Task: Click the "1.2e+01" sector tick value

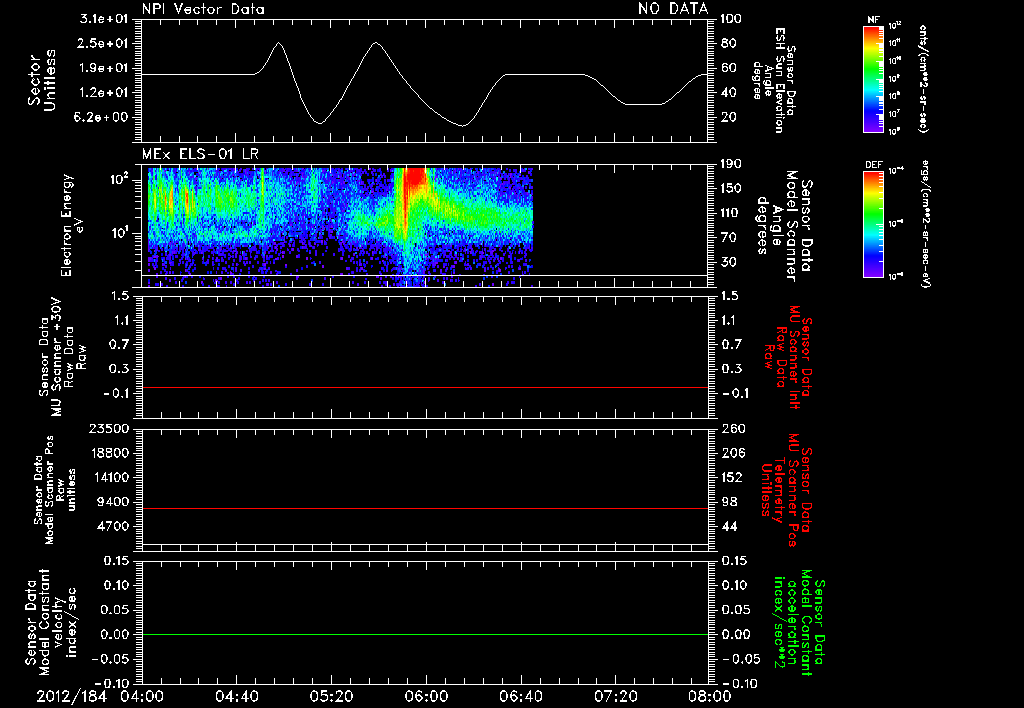Action: pyautogui.click(x=104, y=93)
